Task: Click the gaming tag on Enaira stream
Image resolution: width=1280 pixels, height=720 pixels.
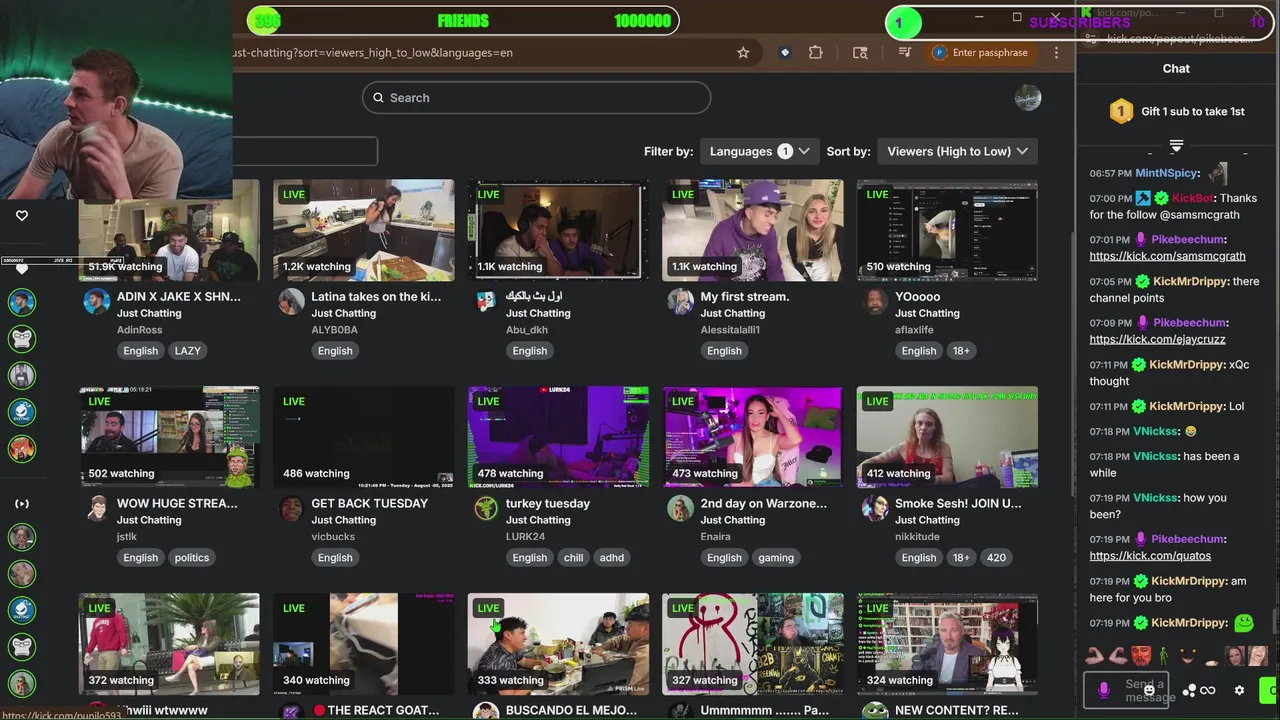Action: coord(776,558)
